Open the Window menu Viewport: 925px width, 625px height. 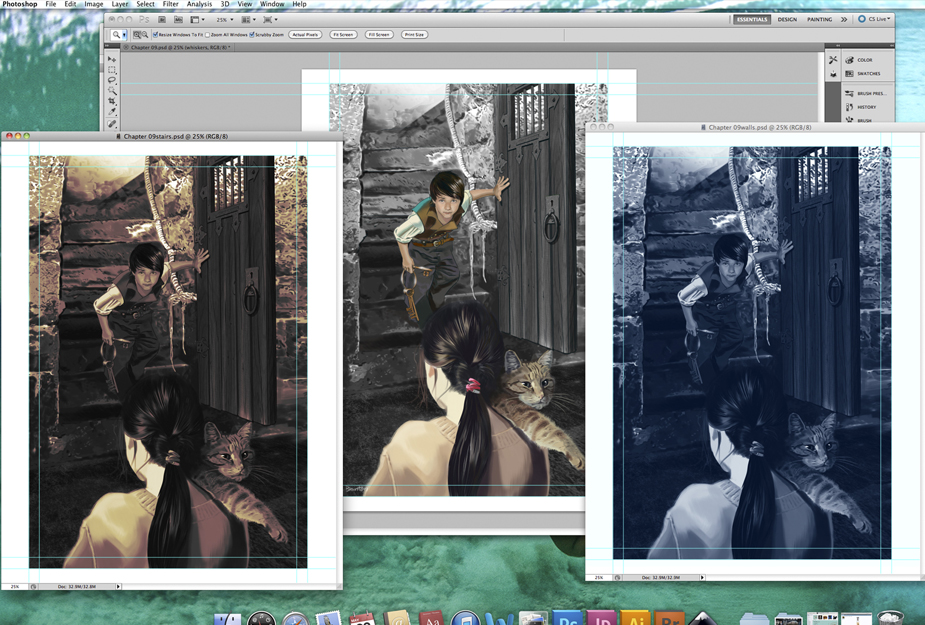click(272, 4)
